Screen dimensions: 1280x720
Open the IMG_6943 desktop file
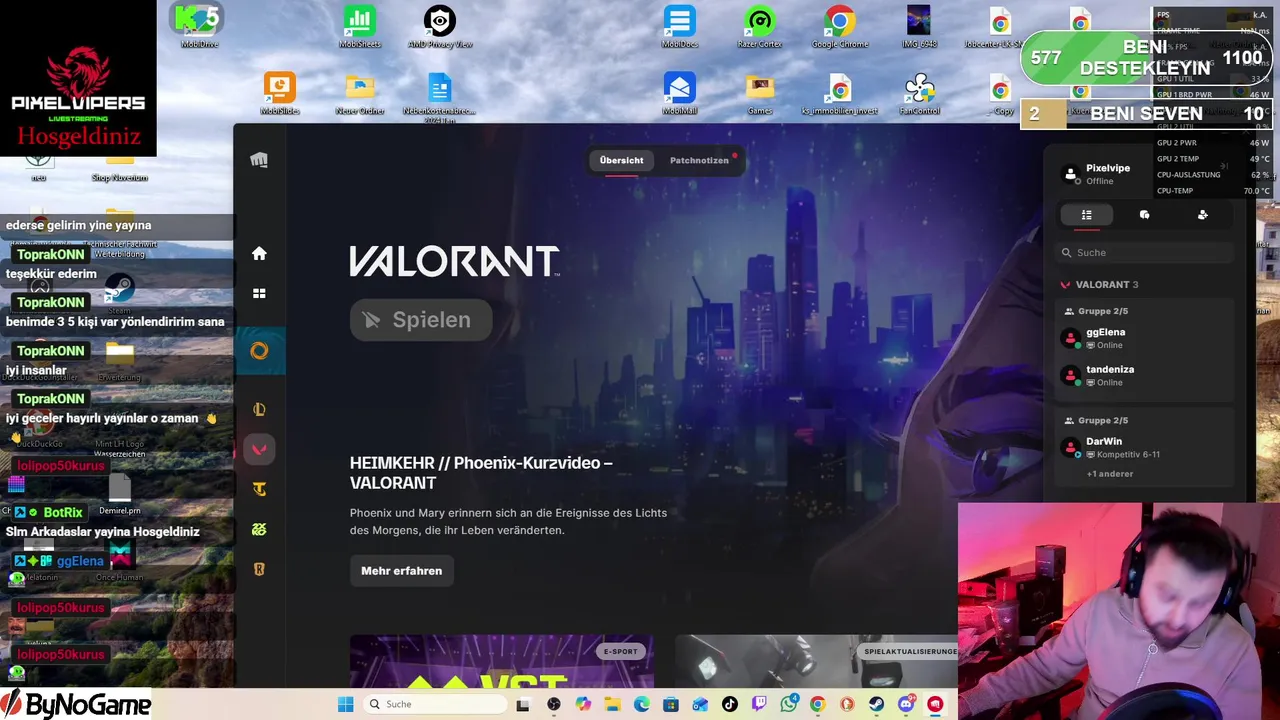[x=919, y=27]
